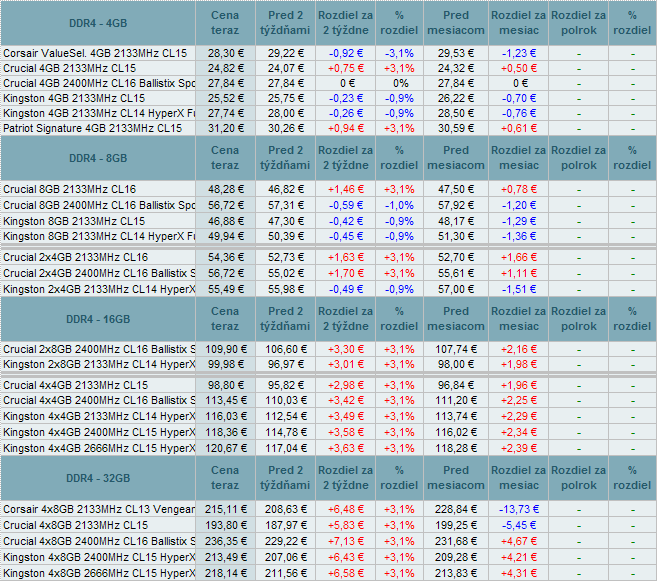Click the +4,67 € monthly difference
Image resolution: width=657 pixels, height=581 pixels.
point(519,541)
